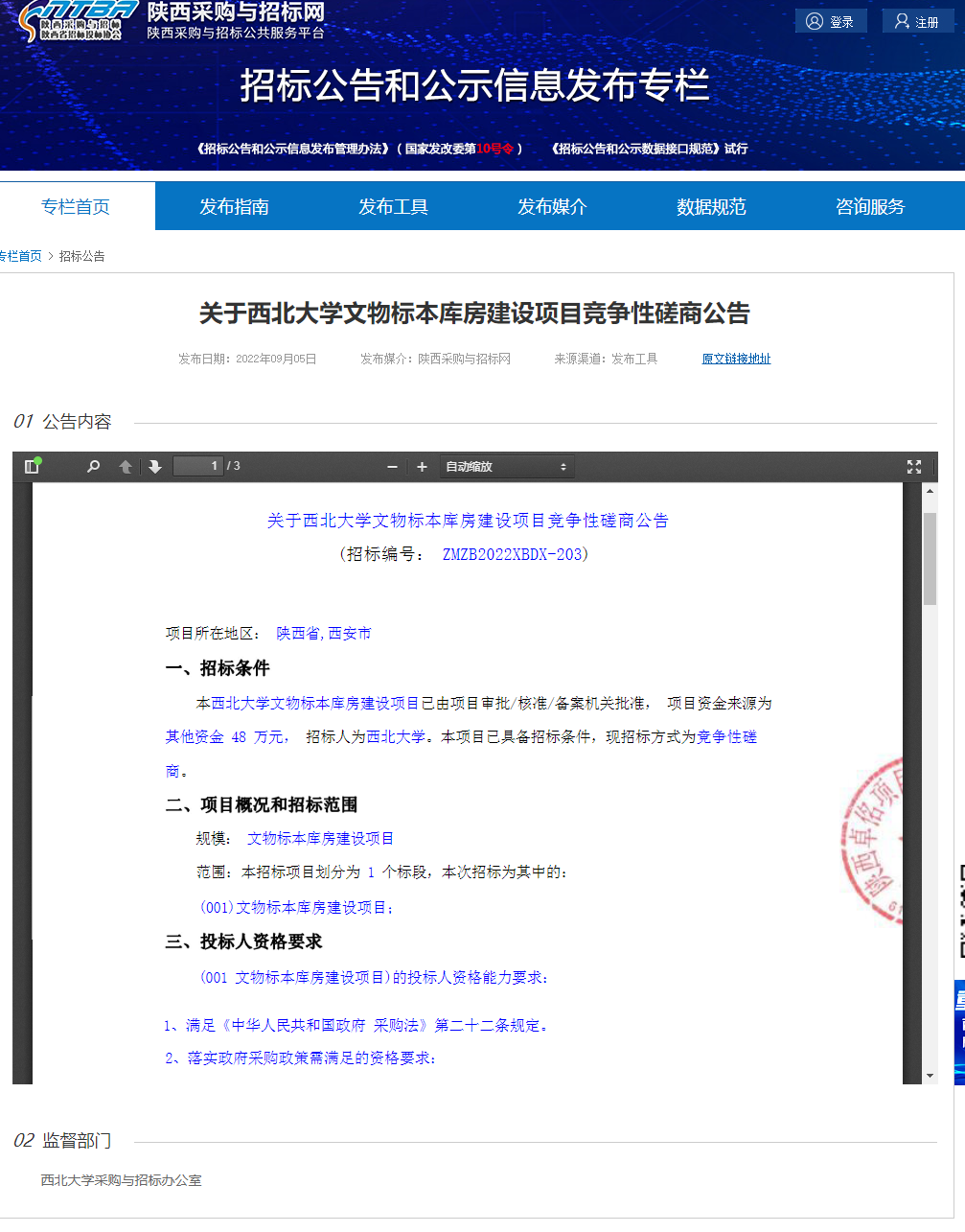Open the 发布指南 menu item
965x1232 pixels.
pyautogui.click(x=234, y=206)
